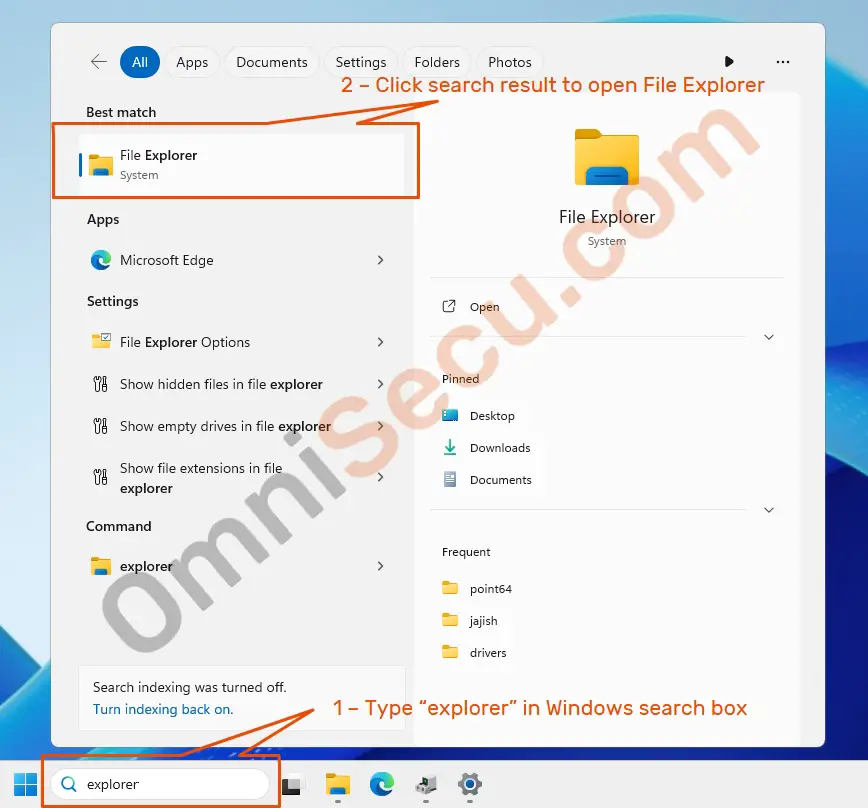This screenshot has height=808, width=868.
Task: Click large File Explorer icon in preview pane
Action: coord(607,157)
